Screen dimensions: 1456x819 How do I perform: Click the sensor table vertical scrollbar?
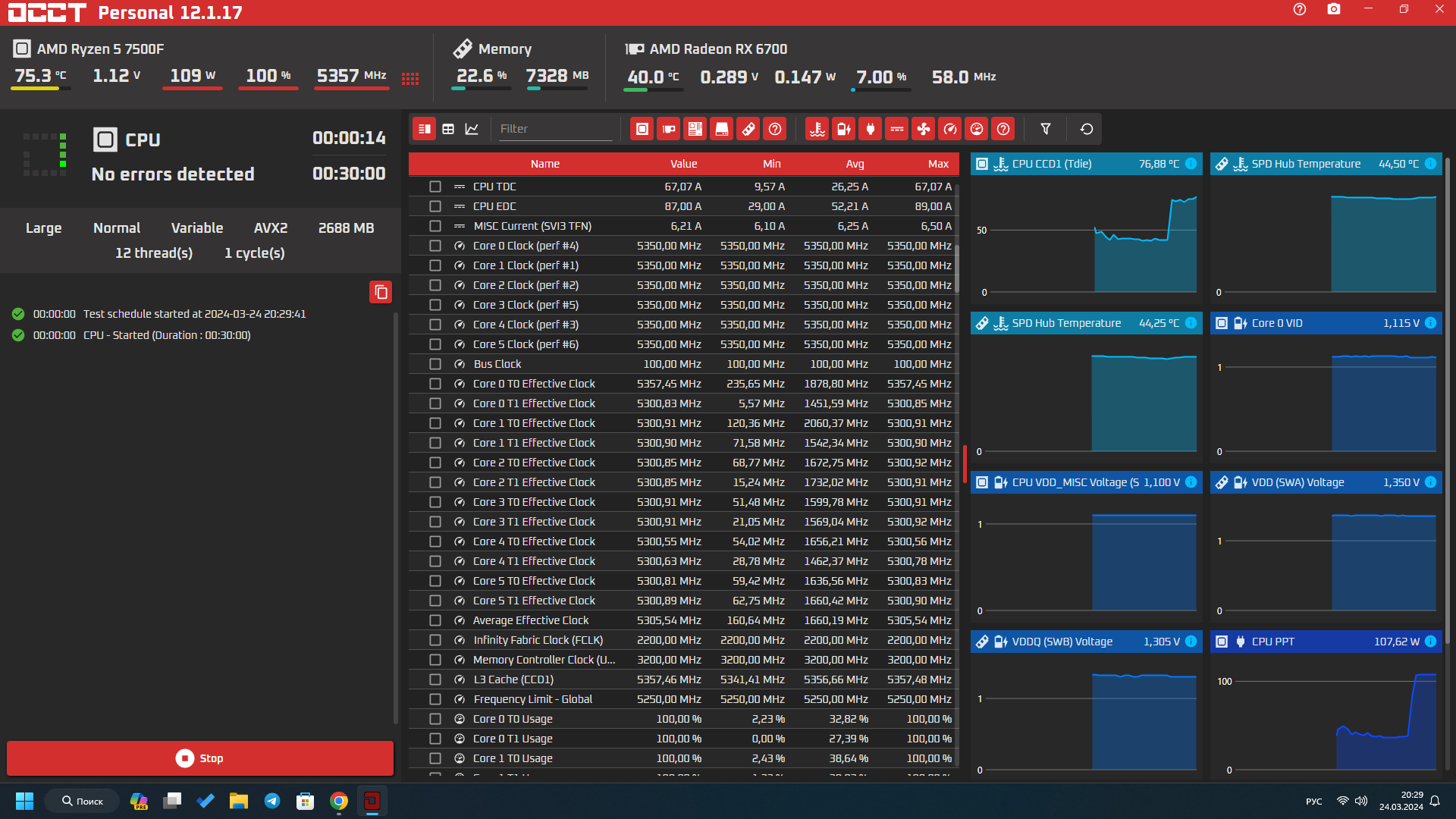click(x=956, y=269)
